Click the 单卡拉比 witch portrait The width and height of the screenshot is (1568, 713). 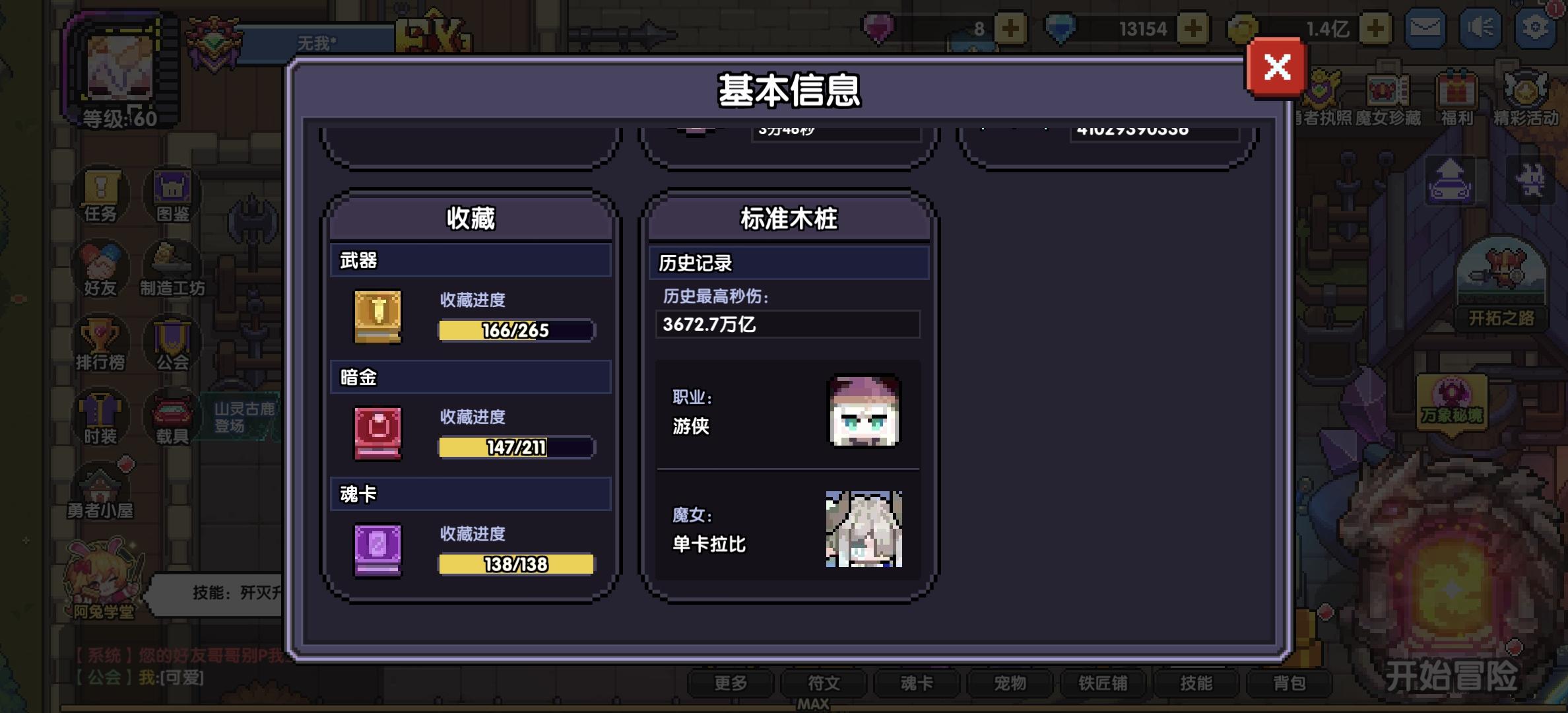pyautogui.click(x=864, y=529)
